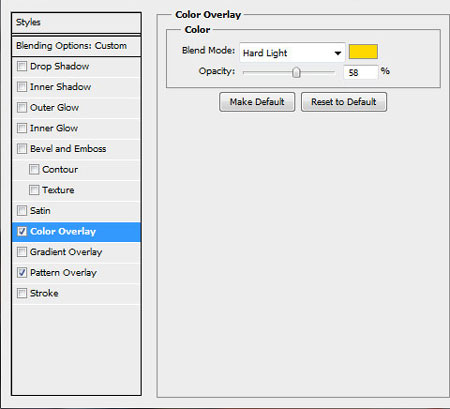
Task: Turn on the Stroke checkbox
Action: [22, 293]
